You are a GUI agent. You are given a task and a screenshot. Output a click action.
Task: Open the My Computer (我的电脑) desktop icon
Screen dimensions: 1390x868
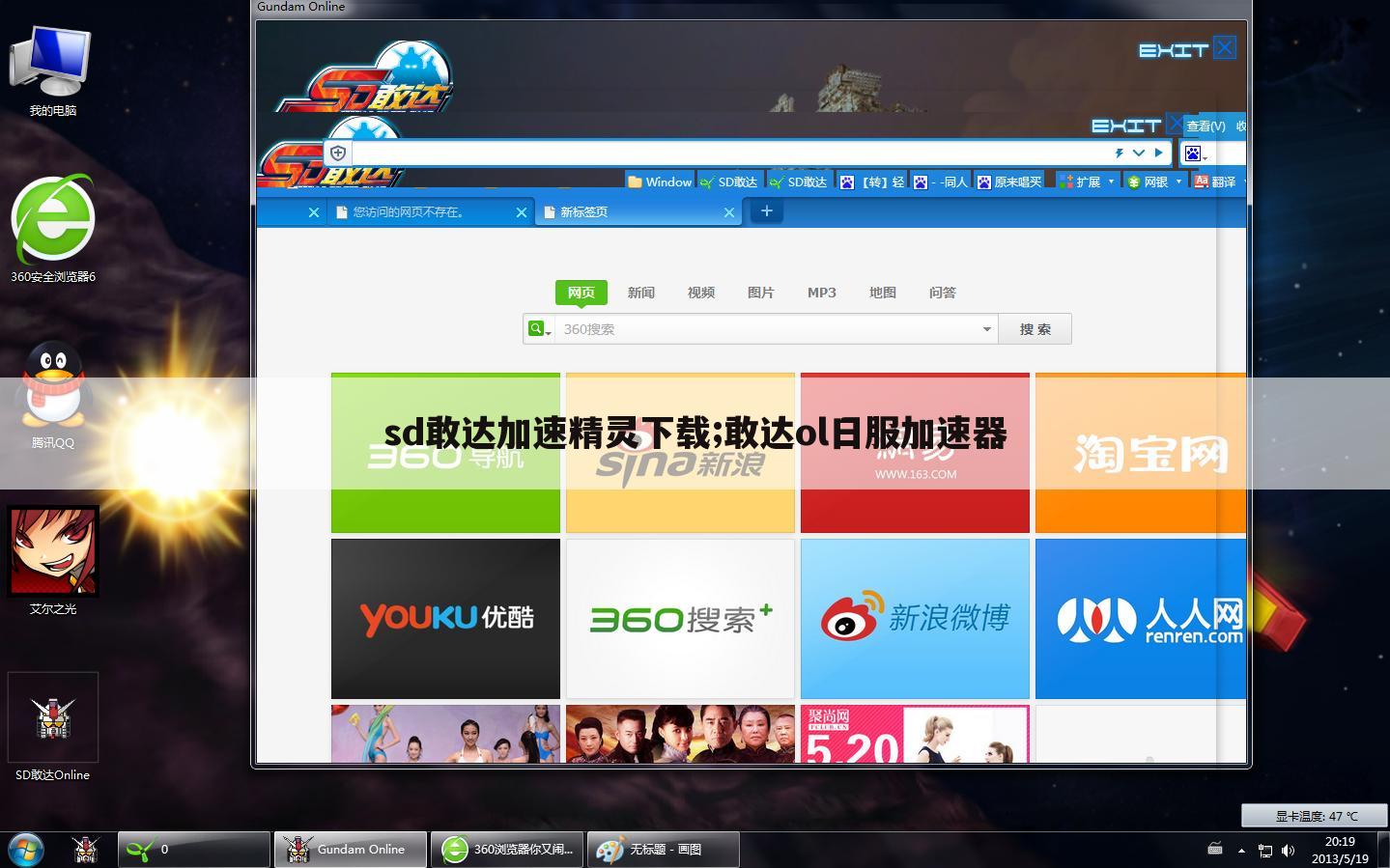pyautogui.click(x=52, y=70)
